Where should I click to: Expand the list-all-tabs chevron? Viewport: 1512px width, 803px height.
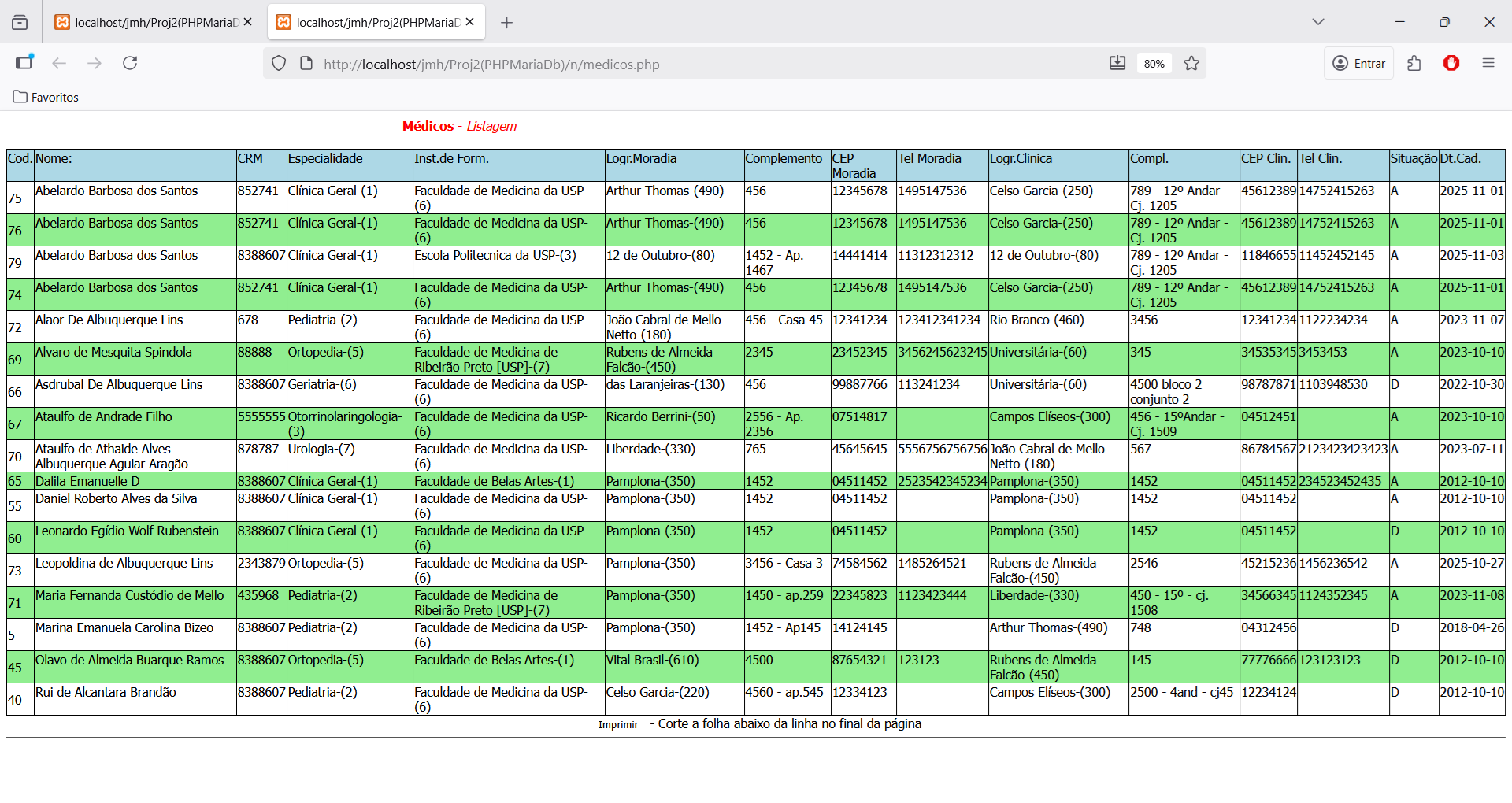[1318, 22]
